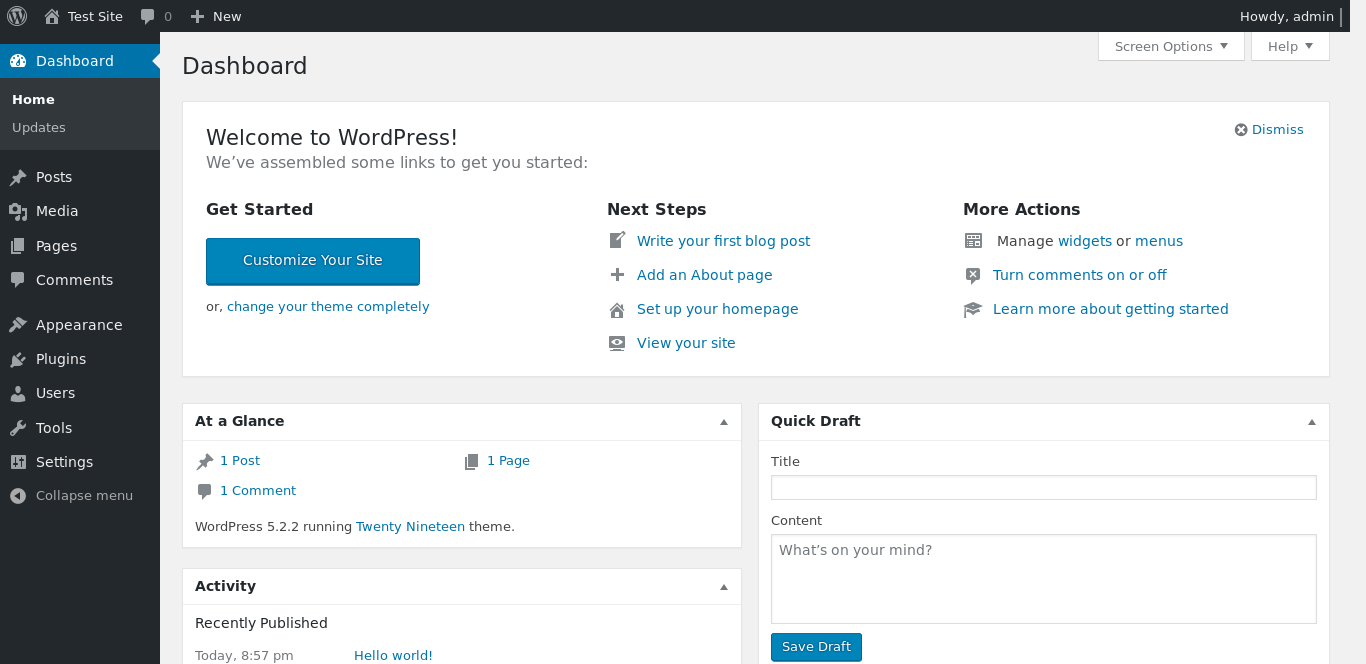Screen dimensions: 1366x664
Task: Click the widgets link
Action: [1085, 241]
